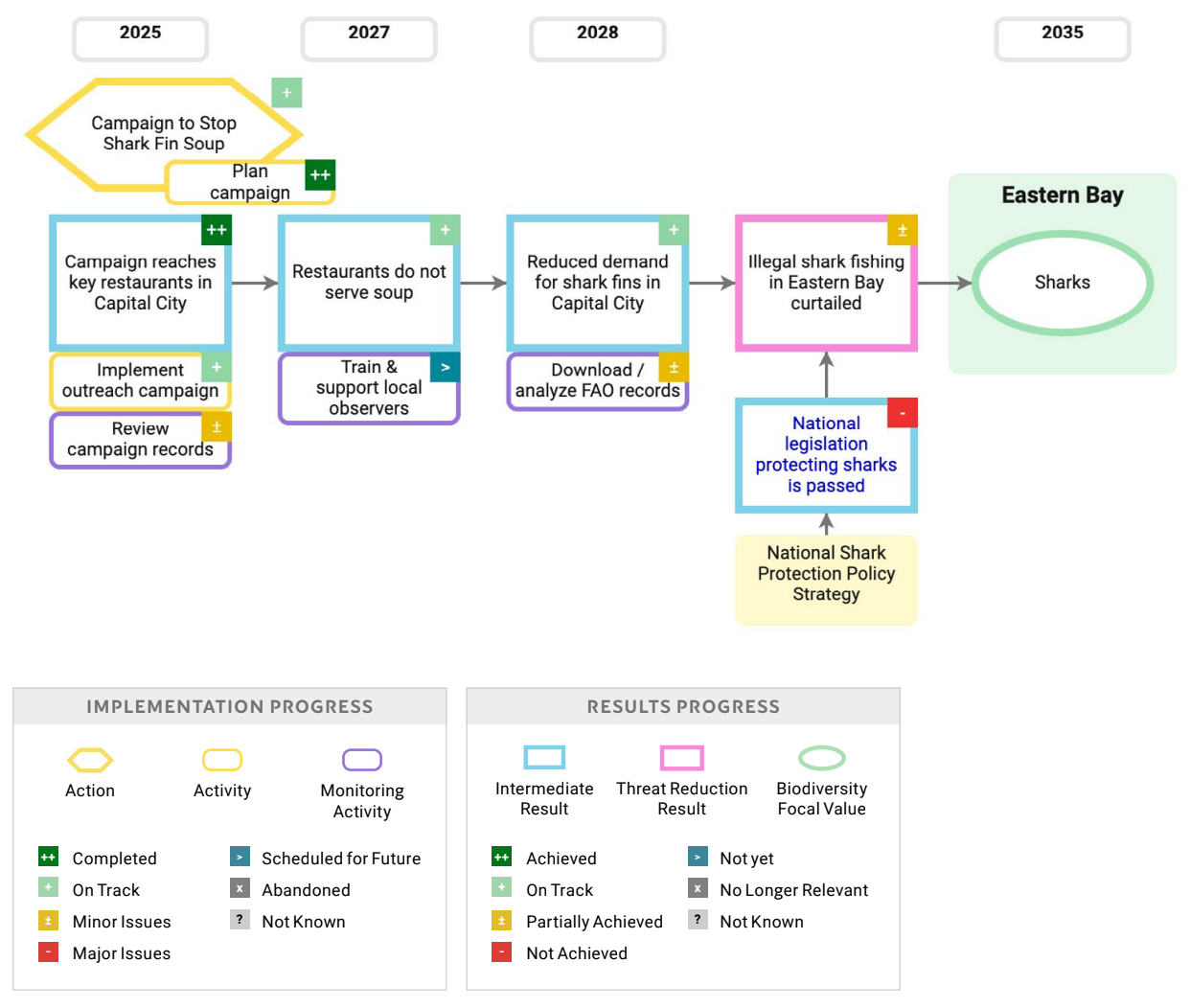Click Not Known icon in Results Progress legend
This screenshot has width=1190, height=1008.
698,920
